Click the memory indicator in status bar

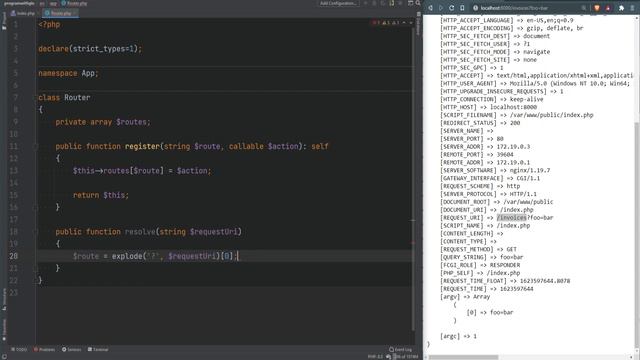point(406,356)
